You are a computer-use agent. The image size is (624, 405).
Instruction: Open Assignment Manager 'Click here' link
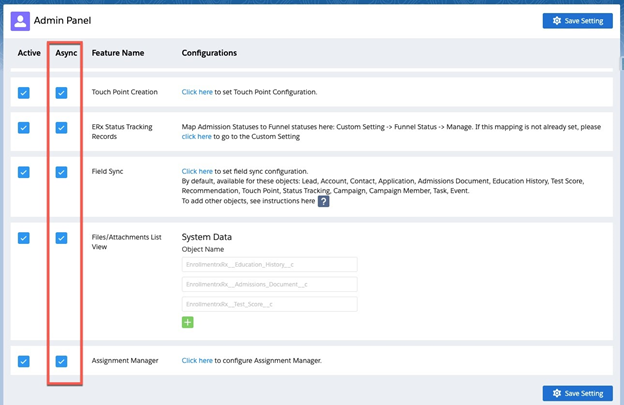pos(197,360)
